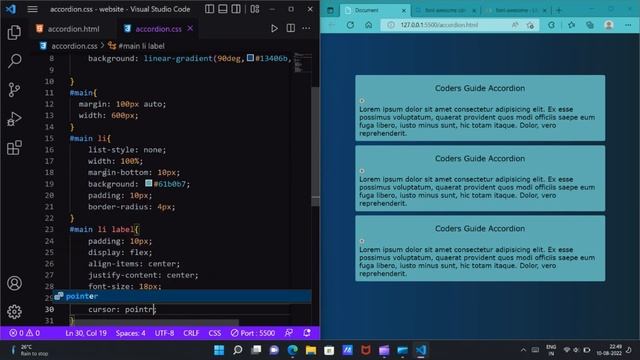This screenshot has width=640, height=360.
Task: Change indentation via 'Spaces: 4'
Action: [x=130, y=333]
